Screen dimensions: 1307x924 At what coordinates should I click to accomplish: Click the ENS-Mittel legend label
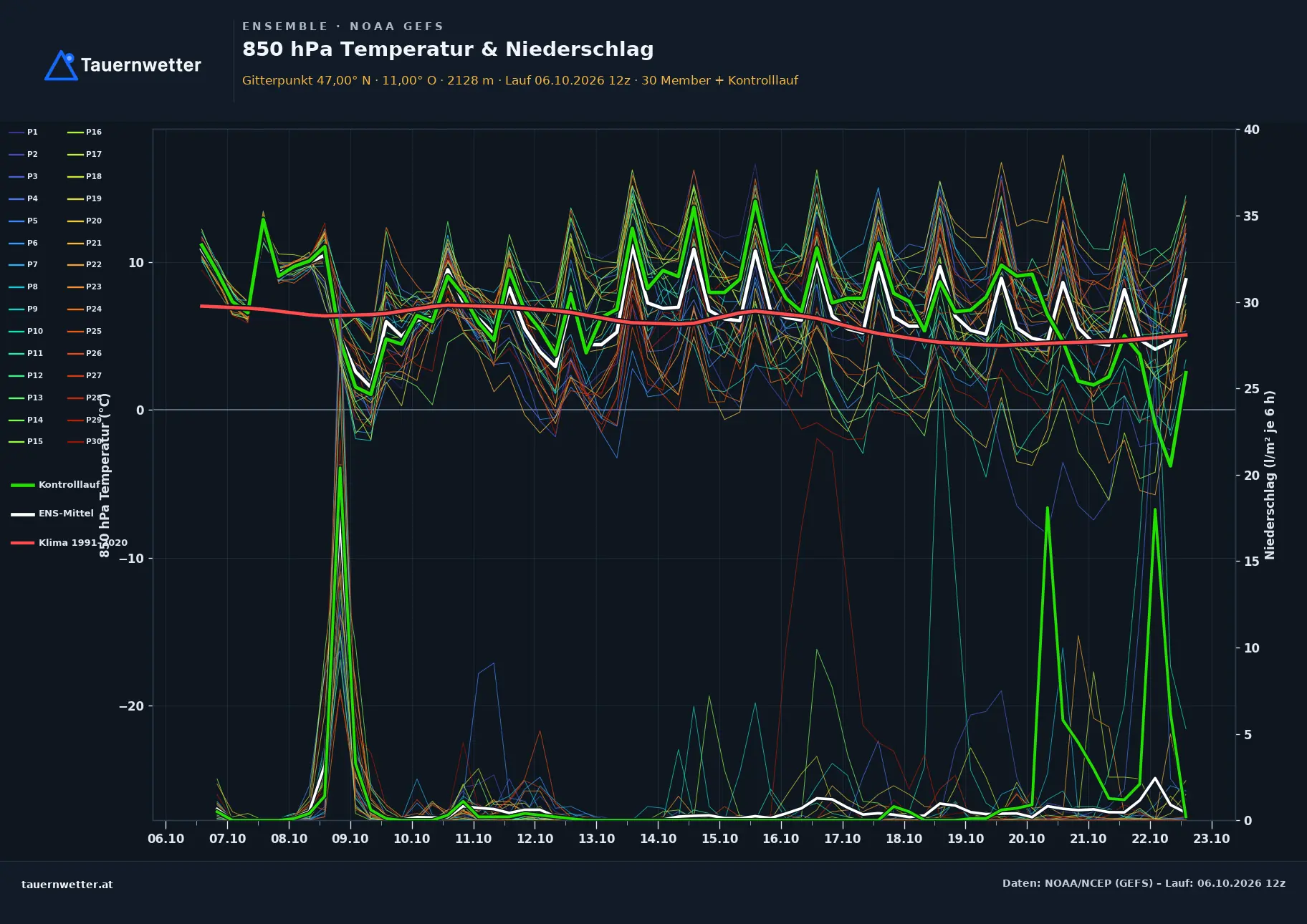(x=66, y=514)
